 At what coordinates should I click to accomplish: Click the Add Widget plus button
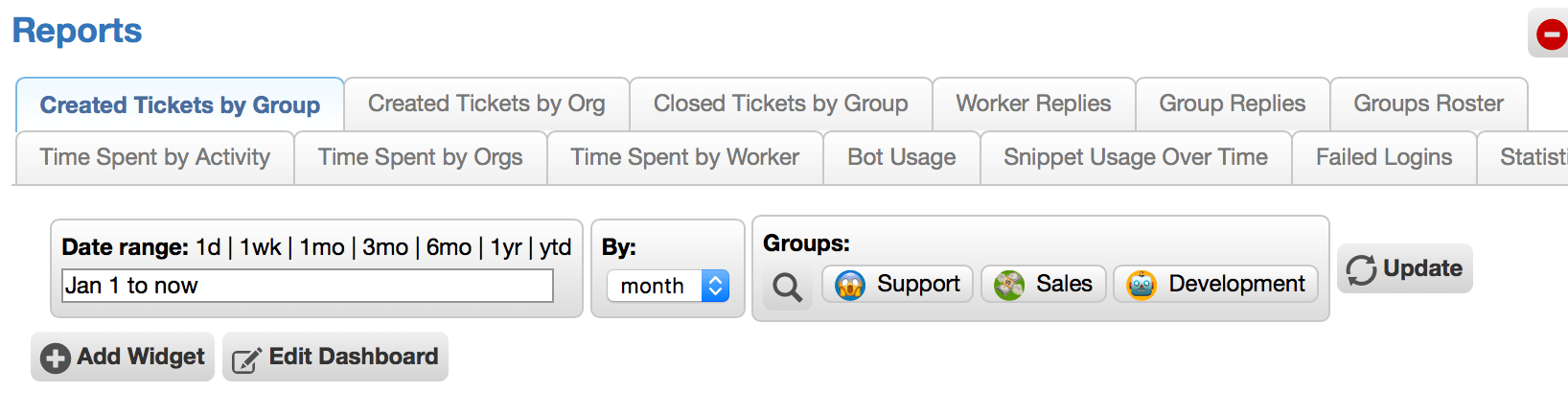pos(123,357)
